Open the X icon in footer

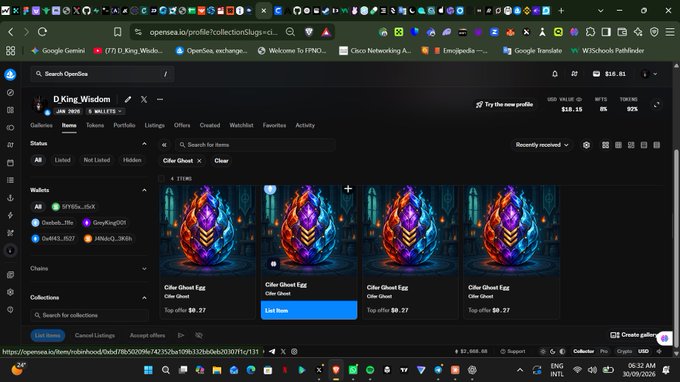283,352
